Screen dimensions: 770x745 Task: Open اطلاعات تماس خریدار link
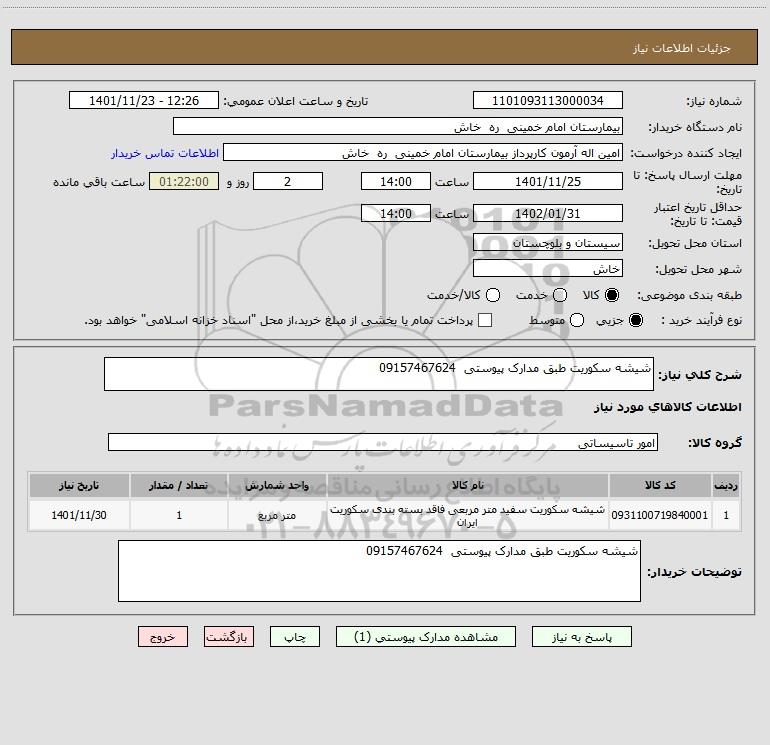point(165,153)
